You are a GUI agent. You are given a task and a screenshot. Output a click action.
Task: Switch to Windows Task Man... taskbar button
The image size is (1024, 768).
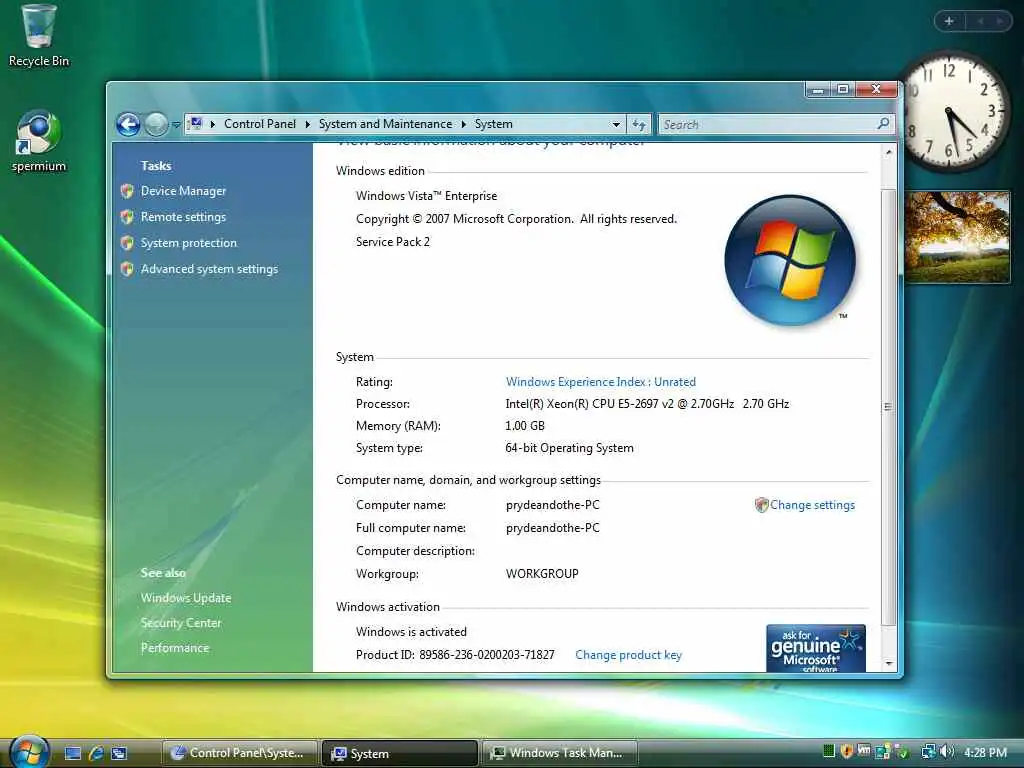point(560,753)
